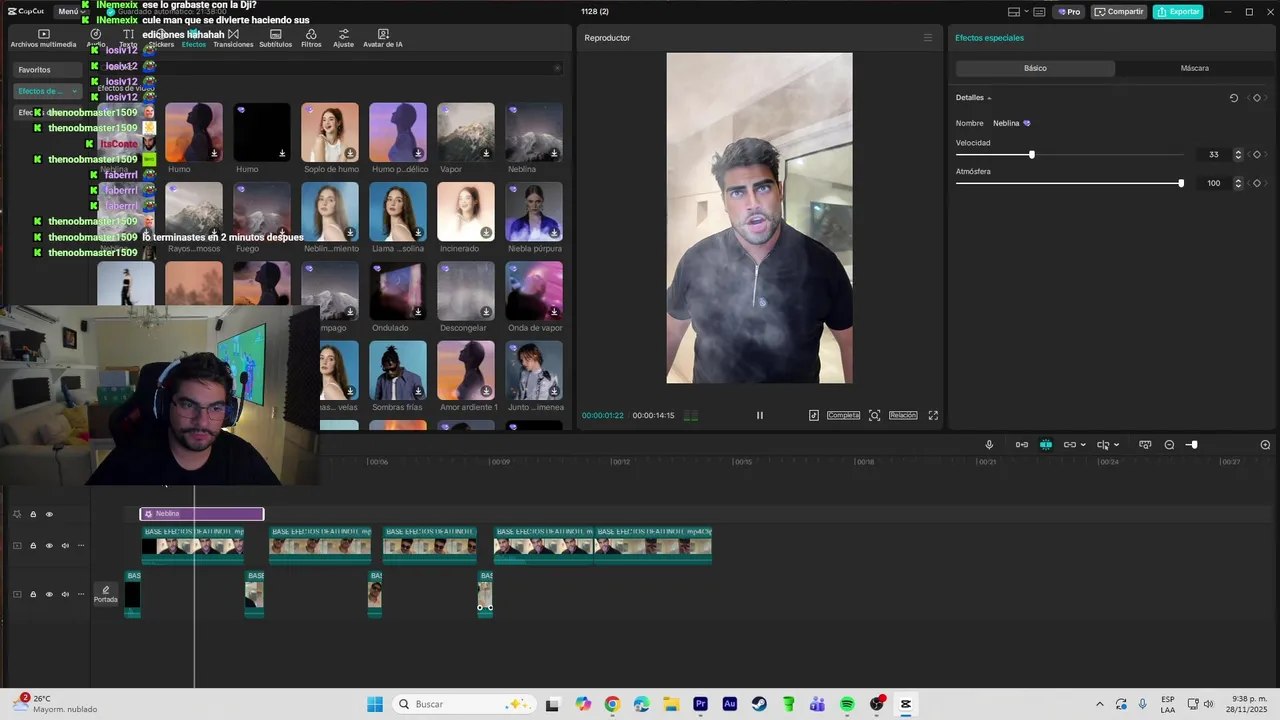Select the Onda de vapor effect thumbnail

534,291
